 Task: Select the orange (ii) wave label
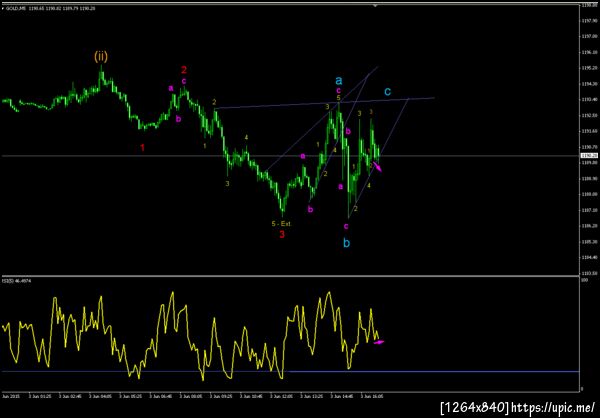101,57
